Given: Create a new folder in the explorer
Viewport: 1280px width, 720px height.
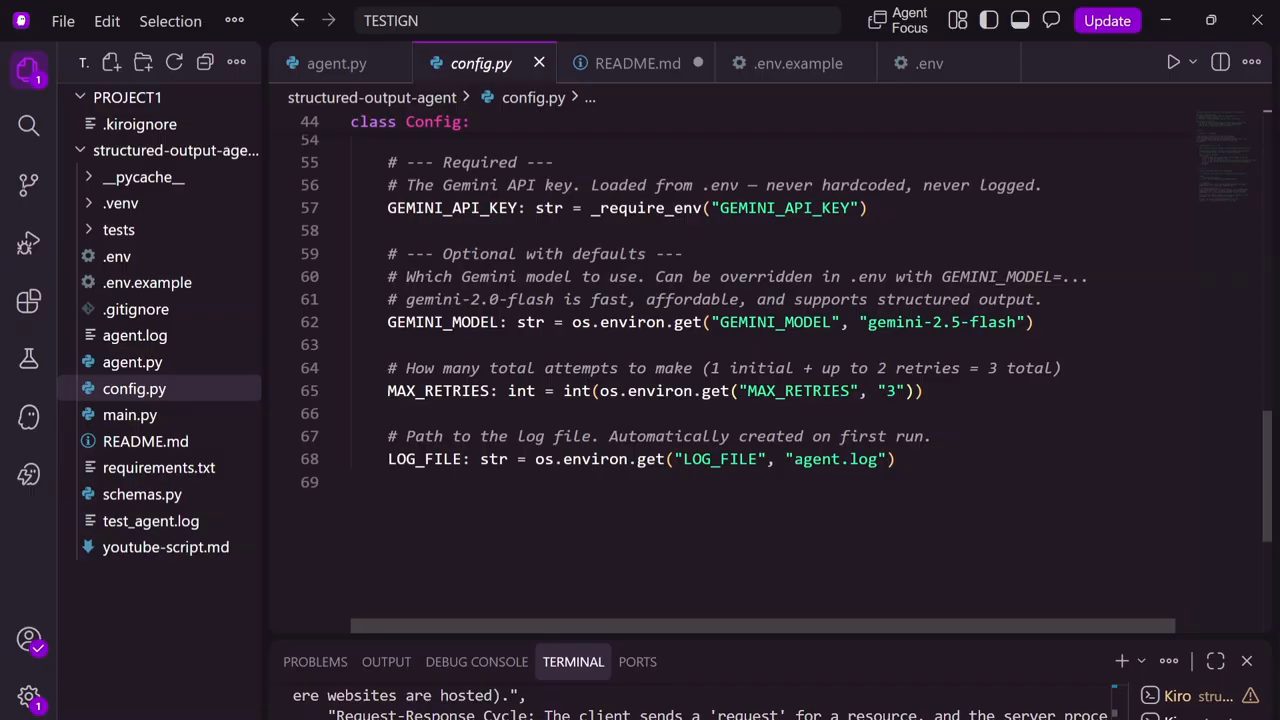Looking at the screenshot, I should tap(143, 62).
